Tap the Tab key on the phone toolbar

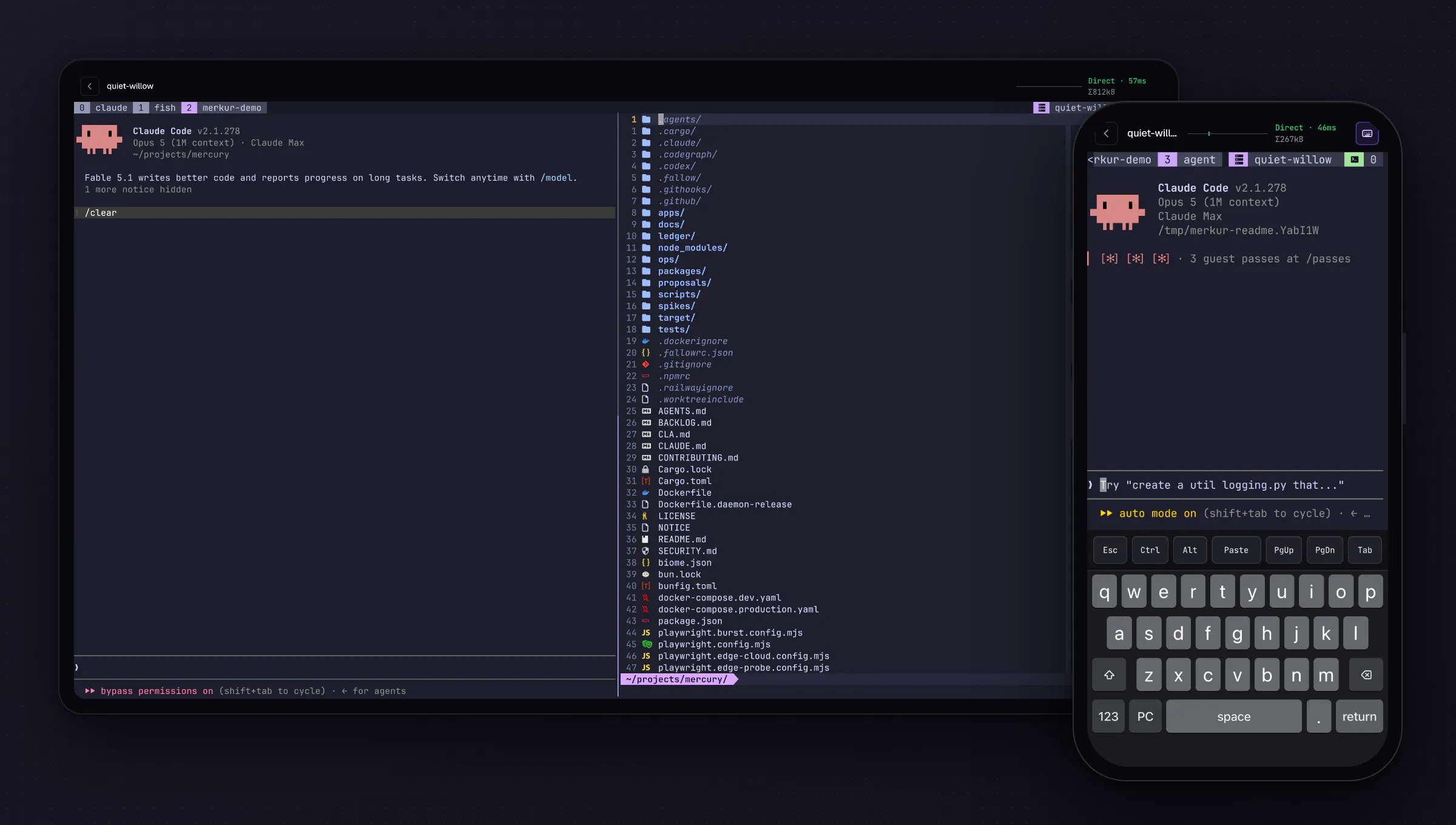click(x=1365, y=550)
